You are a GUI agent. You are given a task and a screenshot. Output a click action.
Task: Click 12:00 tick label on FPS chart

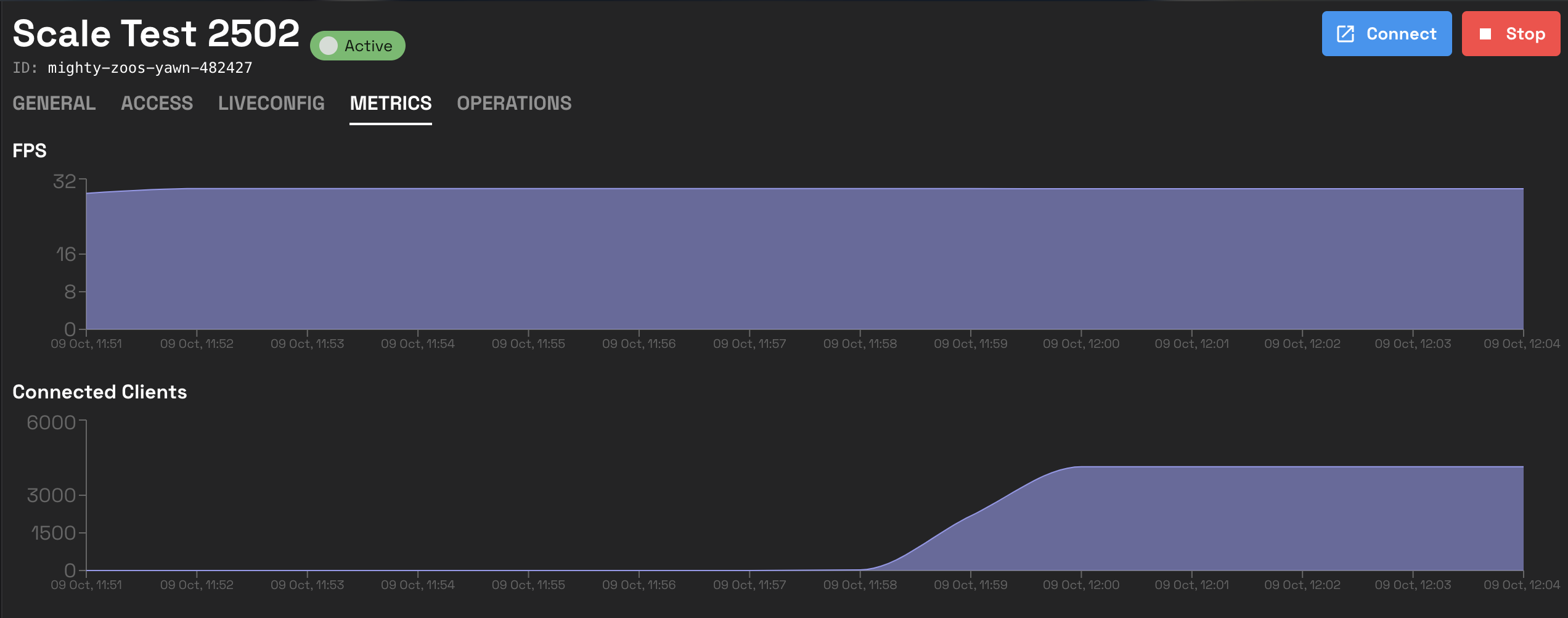click(x=1080, y=344)
